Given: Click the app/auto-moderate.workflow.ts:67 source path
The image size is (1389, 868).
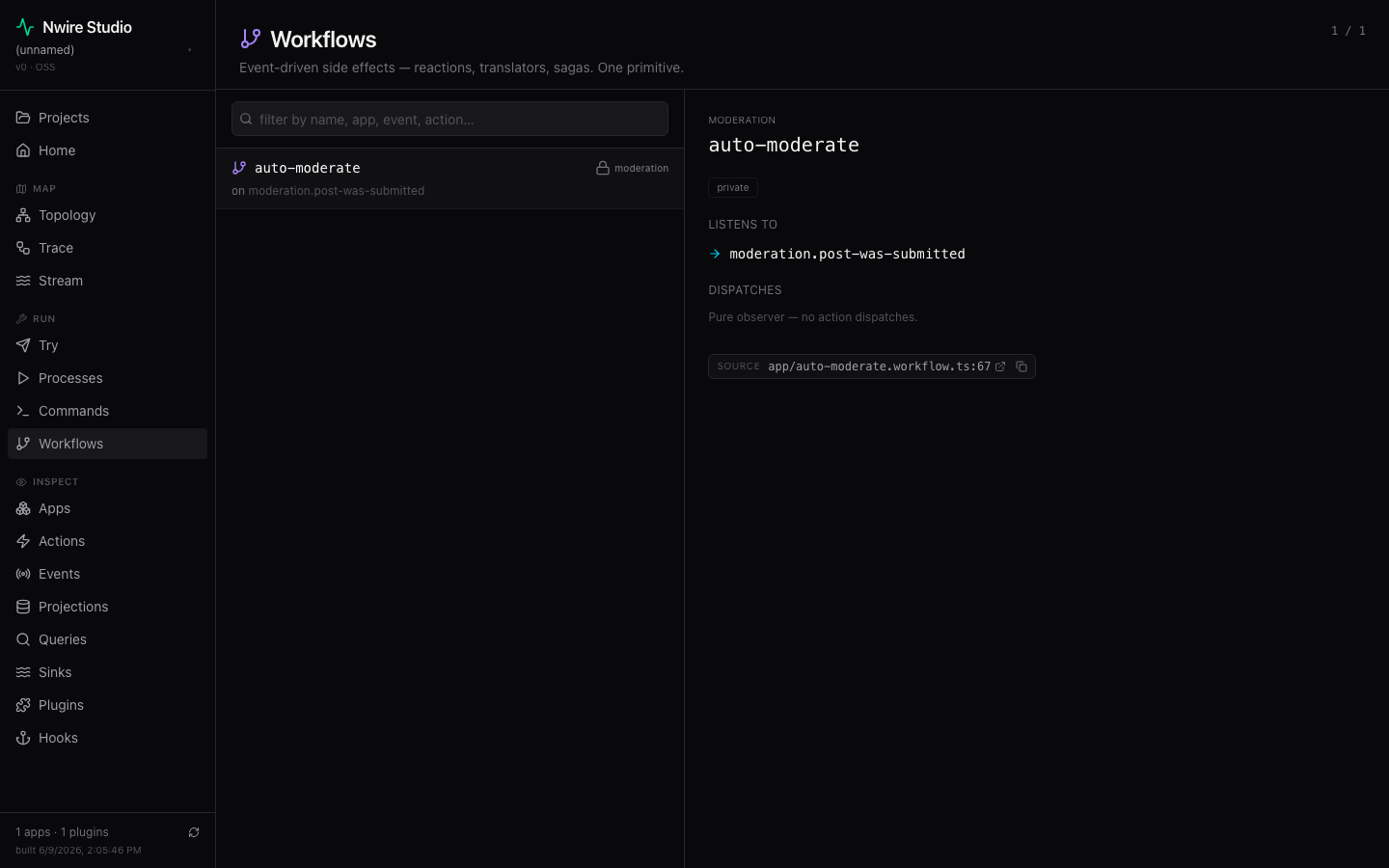Looking at the screenshot, I should pyautogui.click(x=879, y=366).
